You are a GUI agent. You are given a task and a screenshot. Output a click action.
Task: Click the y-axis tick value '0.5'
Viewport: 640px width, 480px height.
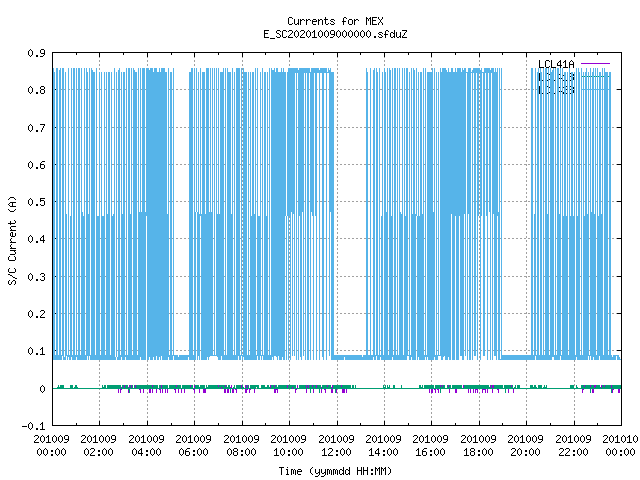pyautogui.click(x=36, y=202)
